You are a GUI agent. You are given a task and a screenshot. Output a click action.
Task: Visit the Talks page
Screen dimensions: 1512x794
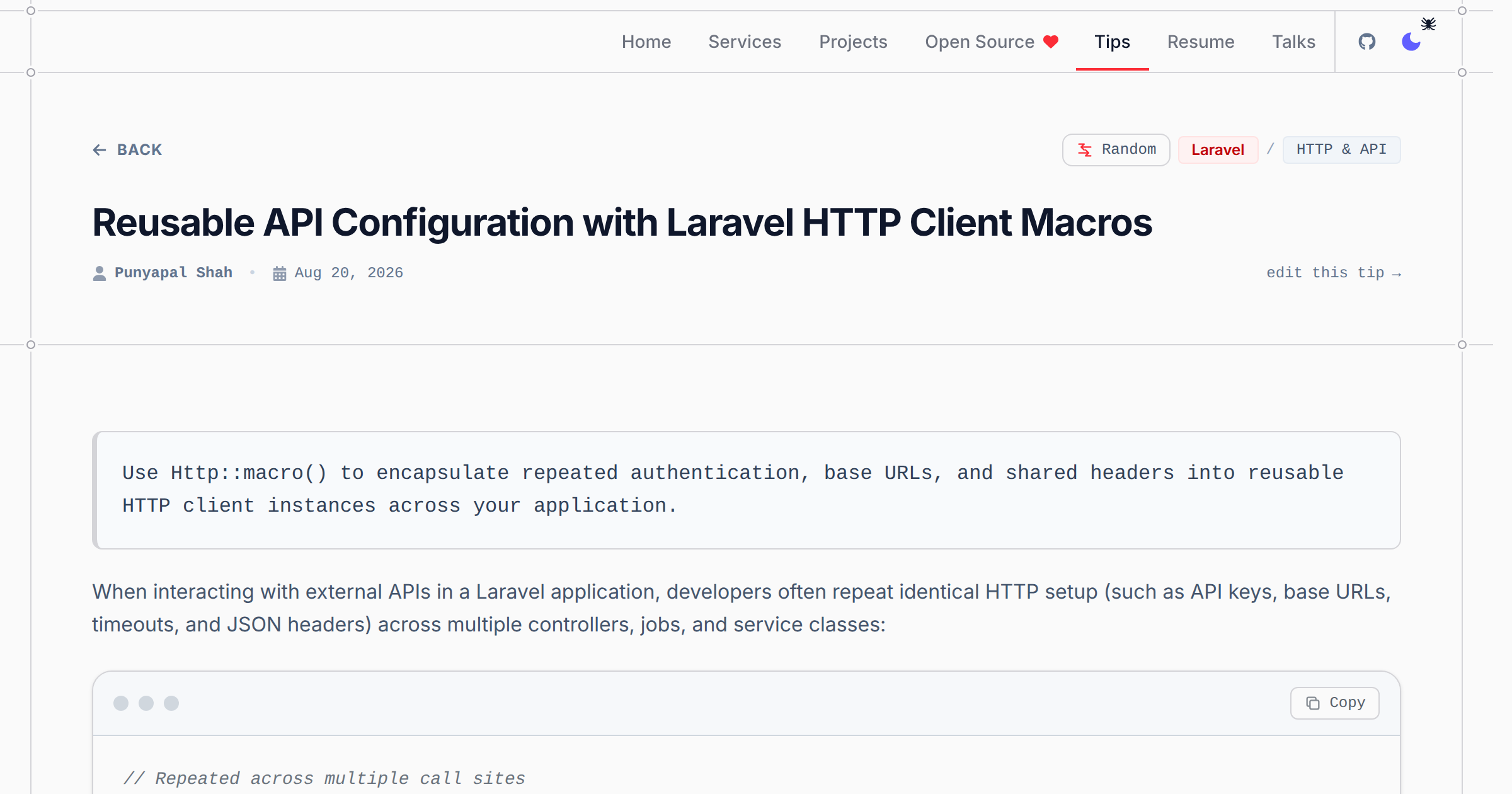point(1293,42)
